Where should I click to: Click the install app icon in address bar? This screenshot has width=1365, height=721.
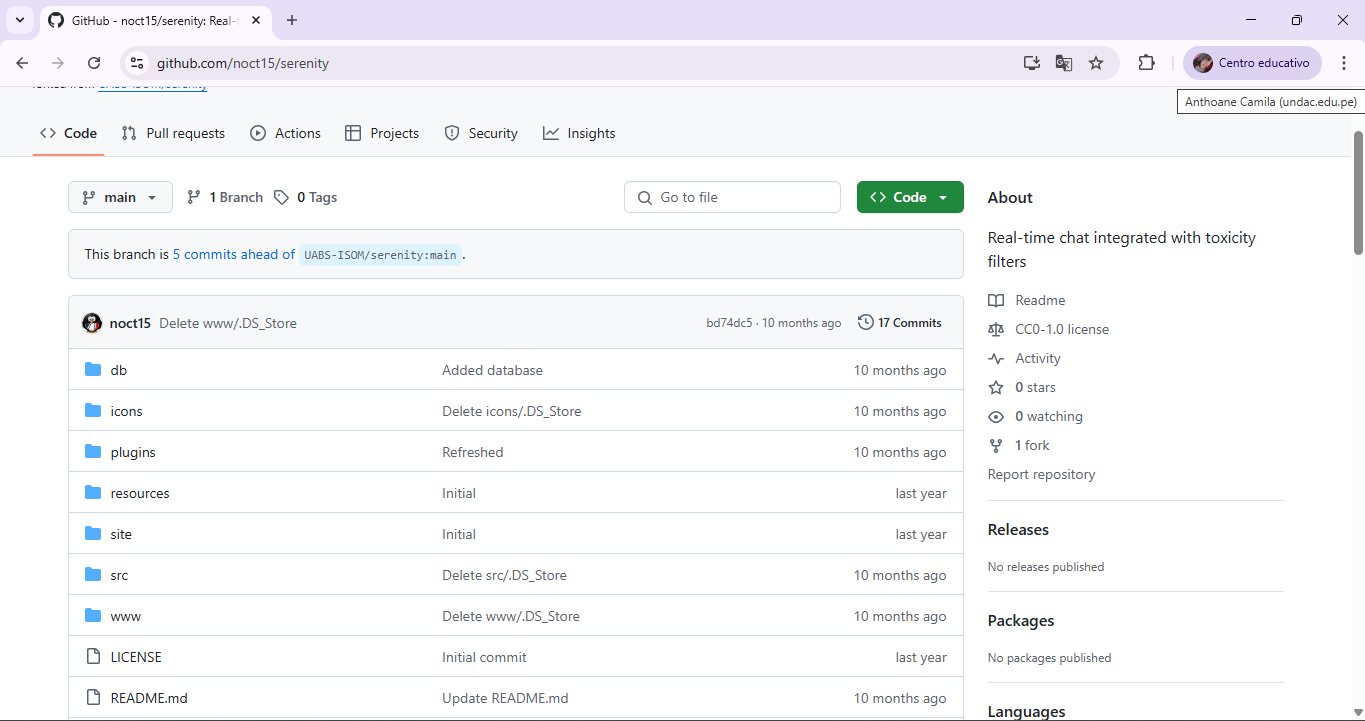pyautogui.click(x=1032, y=63)
